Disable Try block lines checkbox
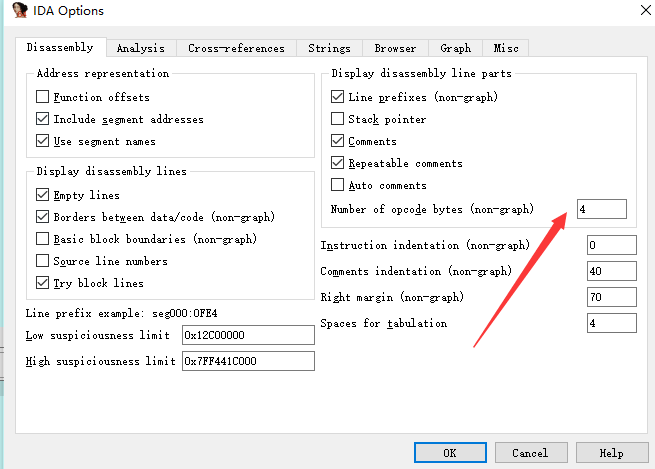Viewport: 655px width, 469px height. 42,284
